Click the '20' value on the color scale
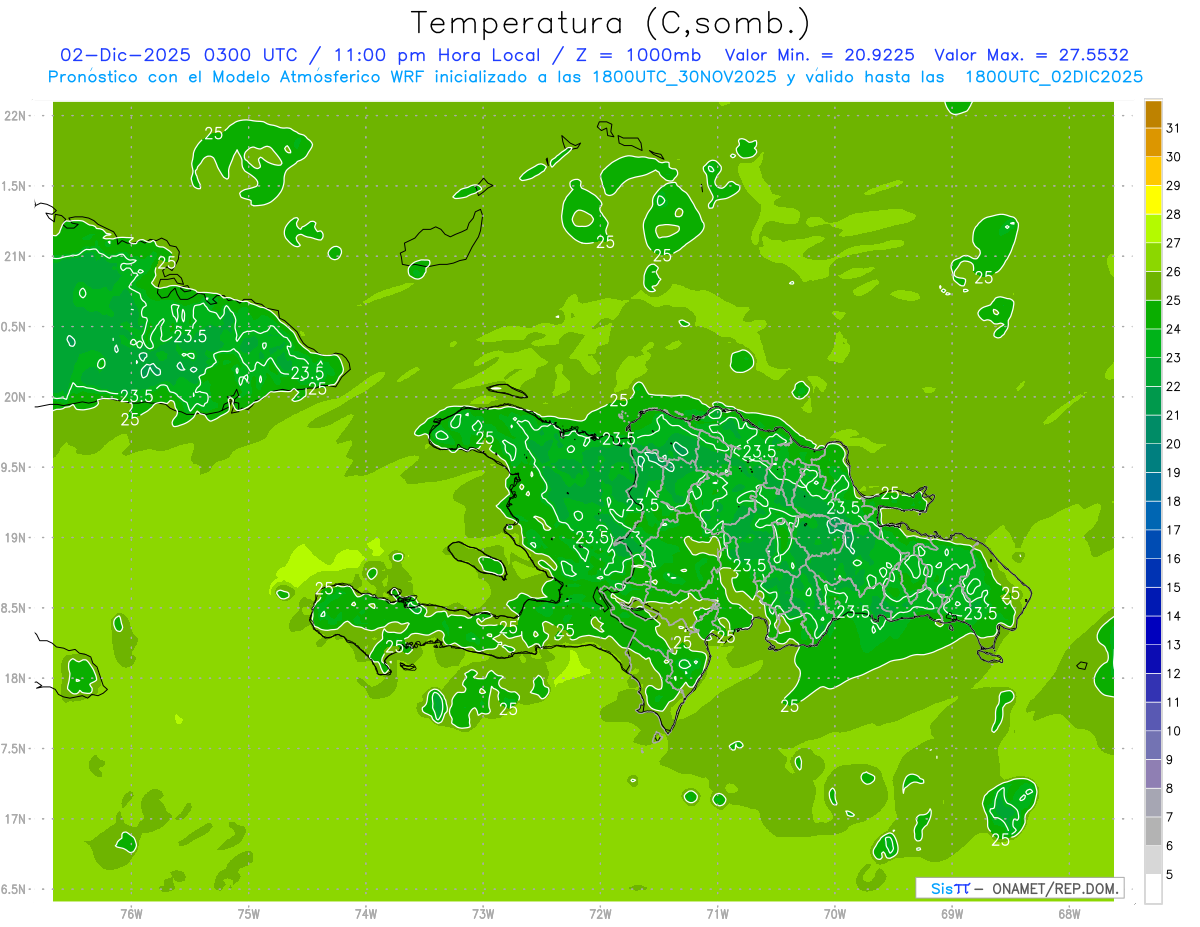1200x927 pixels. click(1173, 444)
